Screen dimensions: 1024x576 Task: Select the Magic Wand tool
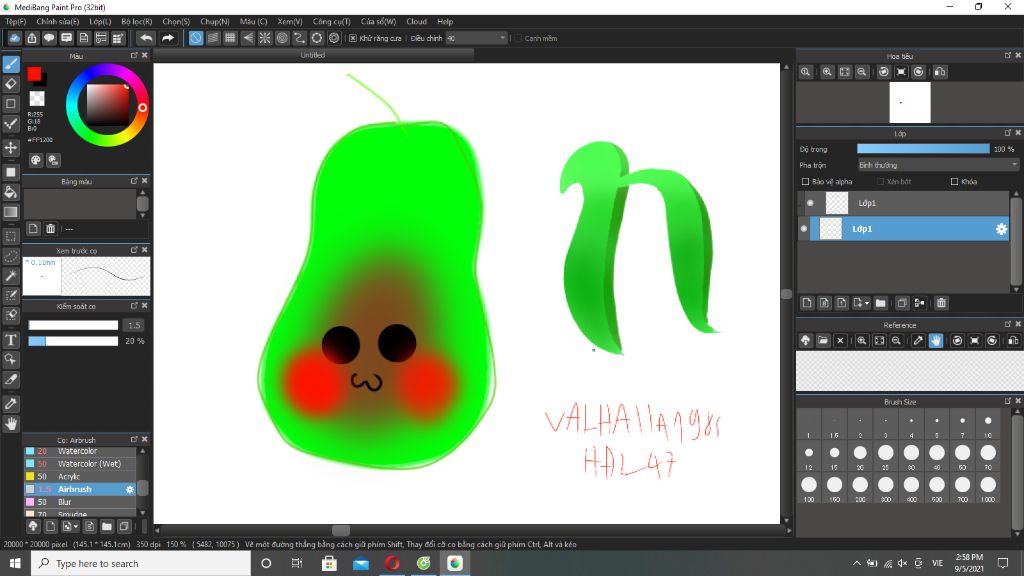[x=11, y=276]
